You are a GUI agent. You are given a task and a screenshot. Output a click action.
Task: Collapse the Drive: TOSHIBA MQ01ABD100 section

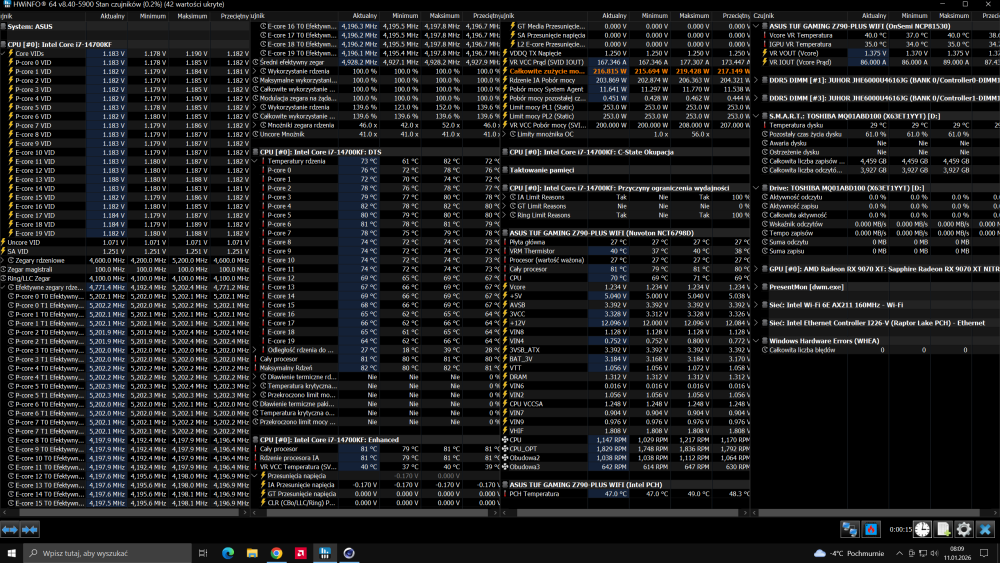pyautogui.click(x=755, y=188)
